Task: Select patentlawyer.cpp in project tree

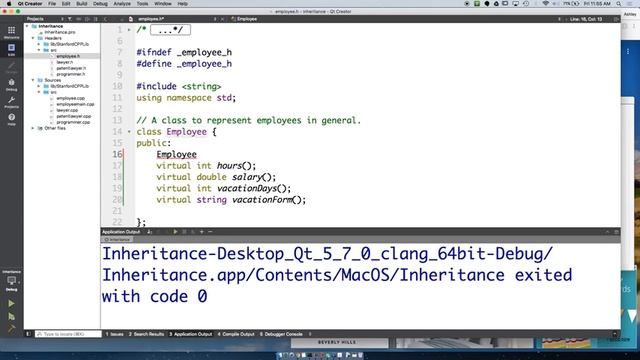Action: point(73,116)
